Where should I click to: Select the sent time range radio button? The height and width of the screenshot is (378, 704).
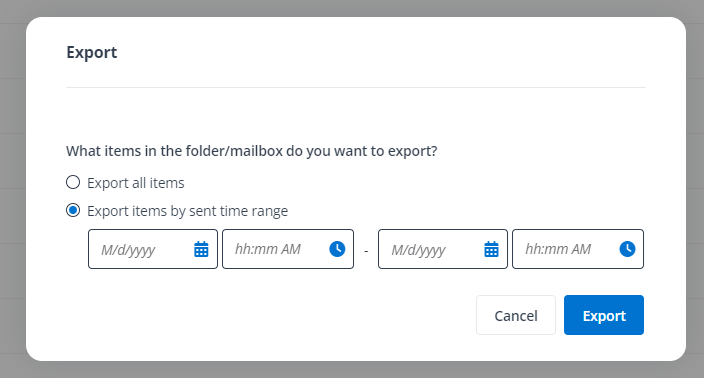point(73,210)
